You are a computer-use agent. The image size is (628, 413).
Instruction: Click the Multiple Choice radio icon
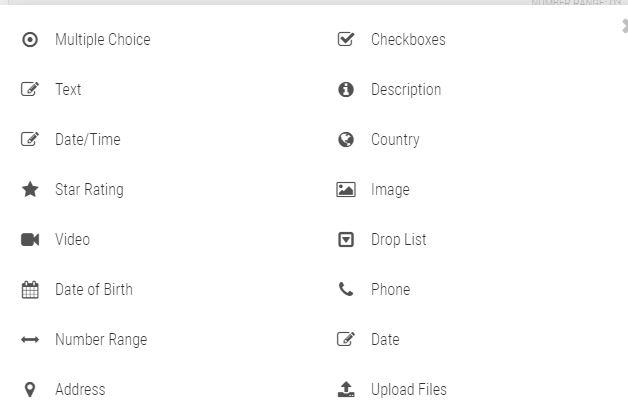coord(30,40)
